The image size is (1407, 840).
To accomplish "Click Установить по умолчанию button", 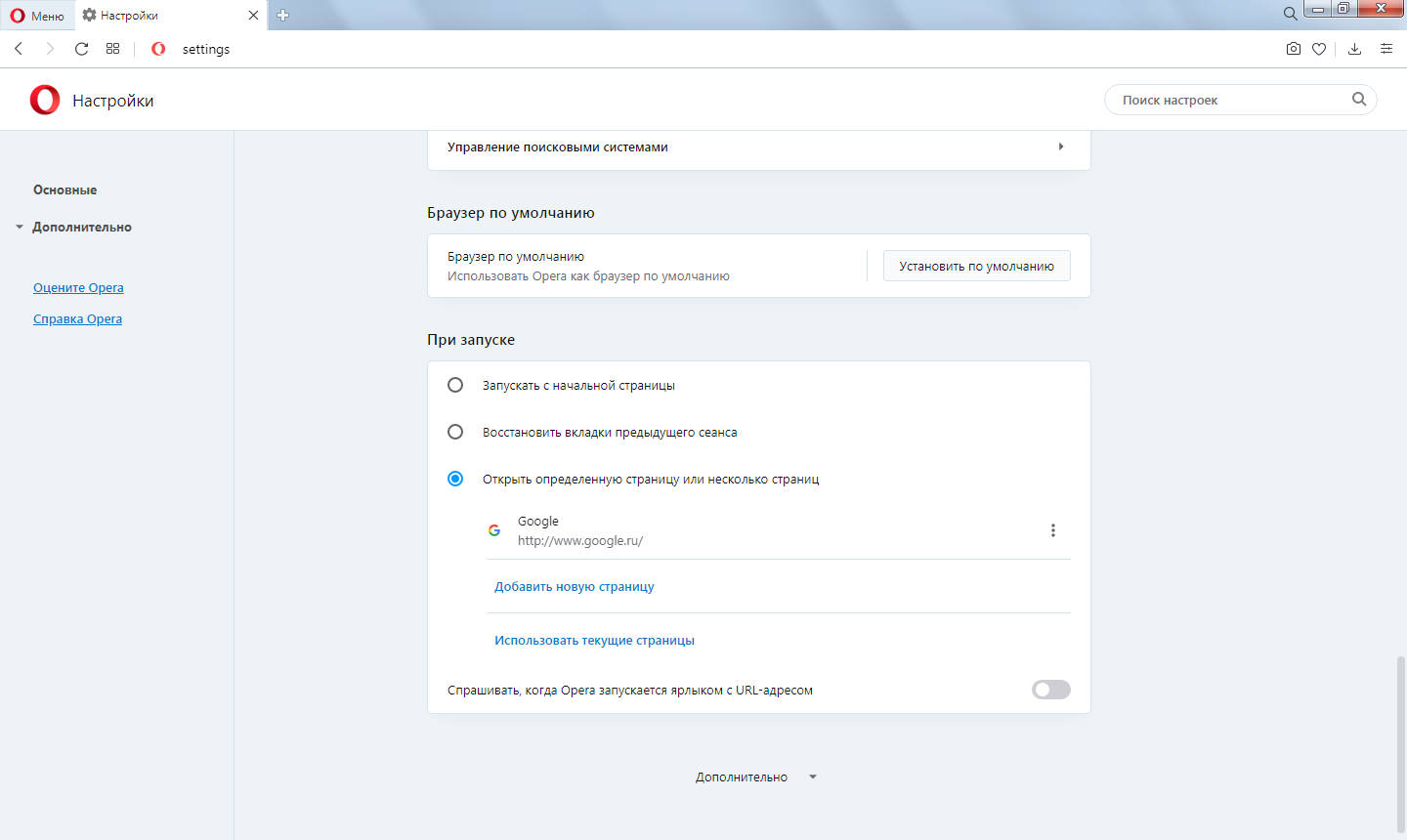I will tap(977, 266).
